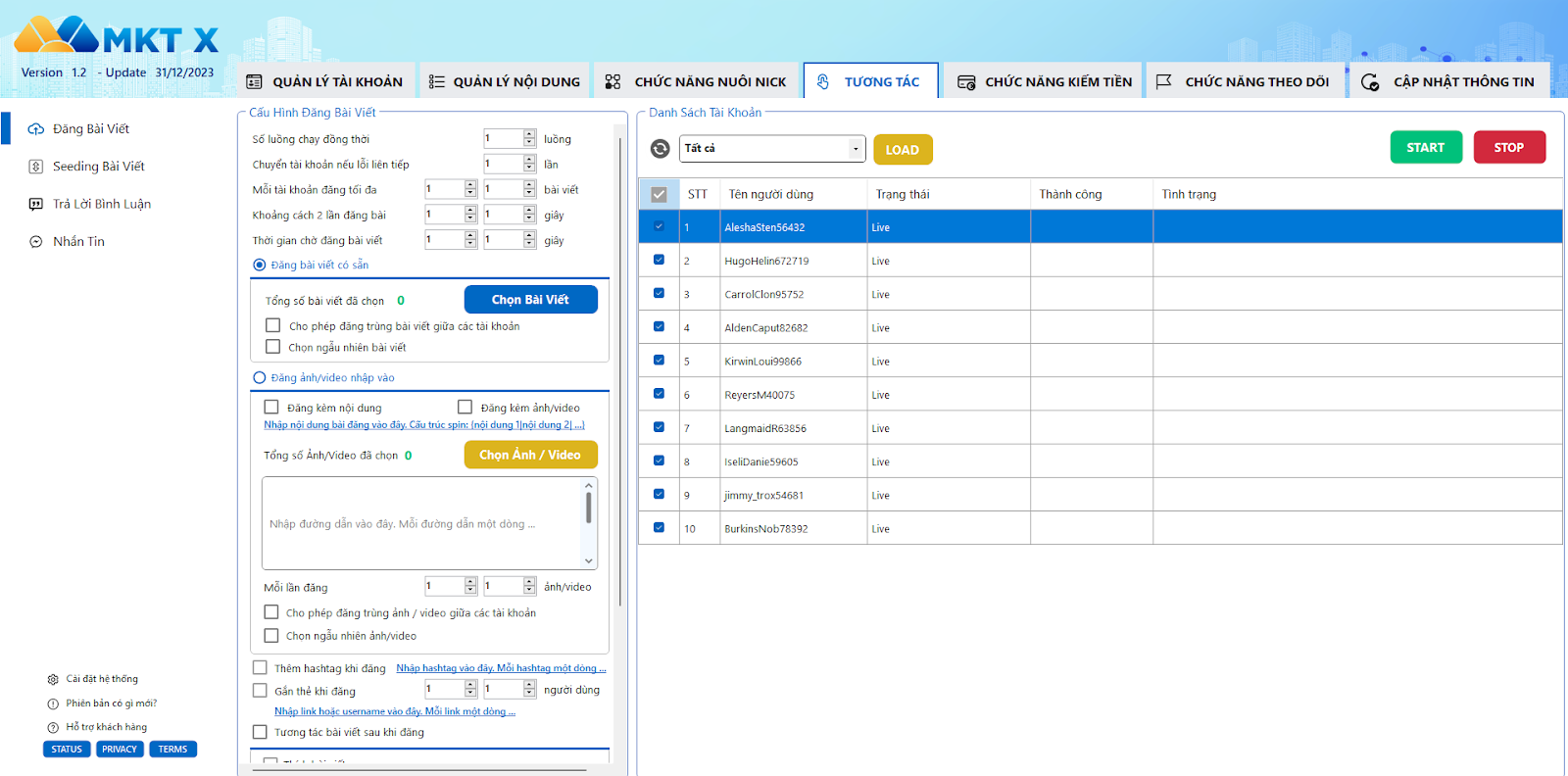Check the Đăng kèm ảnh/video option

[x=465, y=407]
